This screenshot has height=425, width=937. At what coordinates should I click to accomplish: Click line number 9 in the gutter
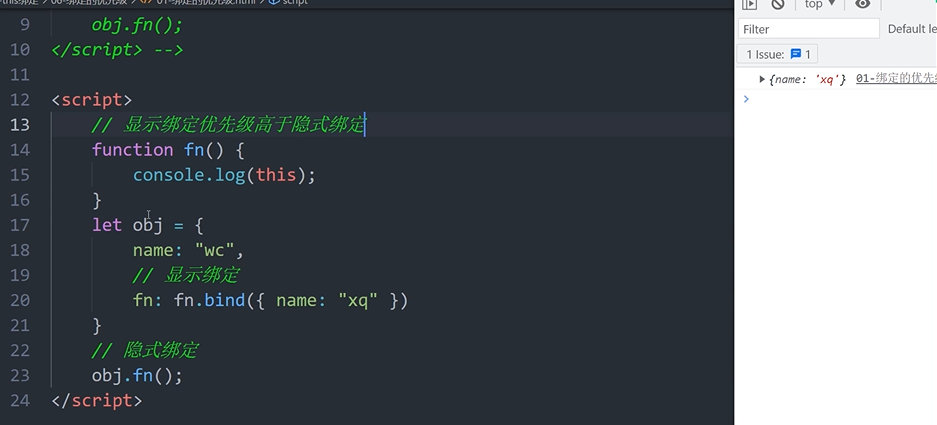tap(24, 25)
